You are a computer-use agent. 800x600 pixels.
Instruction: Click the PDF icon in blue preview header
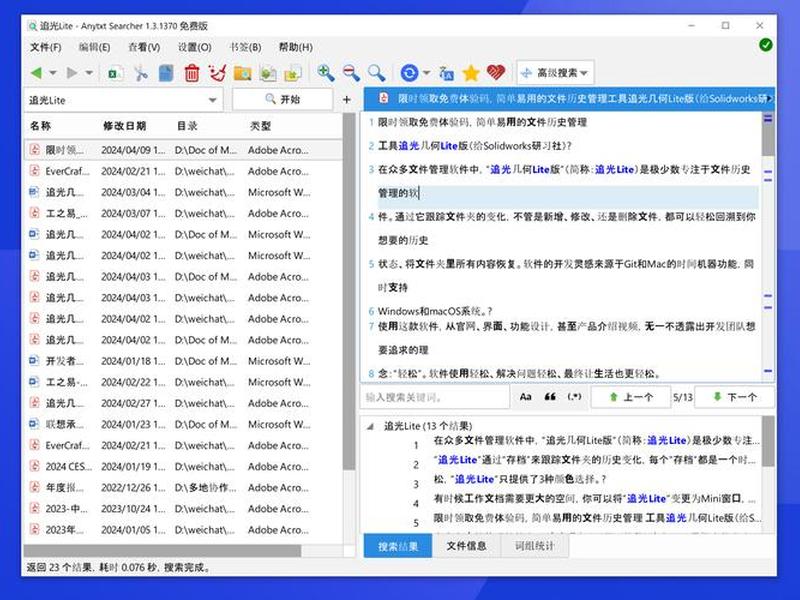(x=383, y=98)
